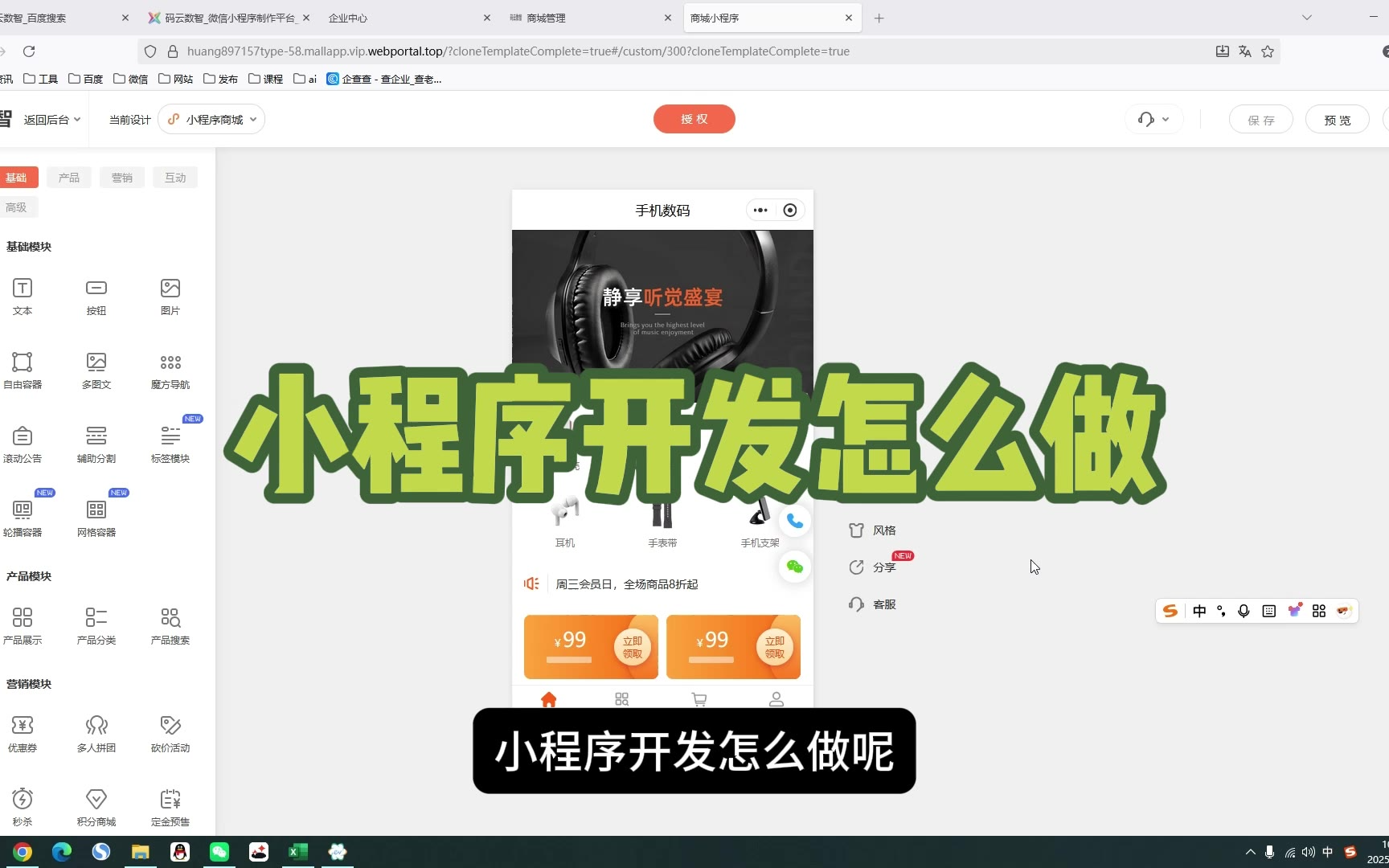Switch to the 基础 module tab
The width and height of the screenshot is (1389, 868).
coord(16,178)
